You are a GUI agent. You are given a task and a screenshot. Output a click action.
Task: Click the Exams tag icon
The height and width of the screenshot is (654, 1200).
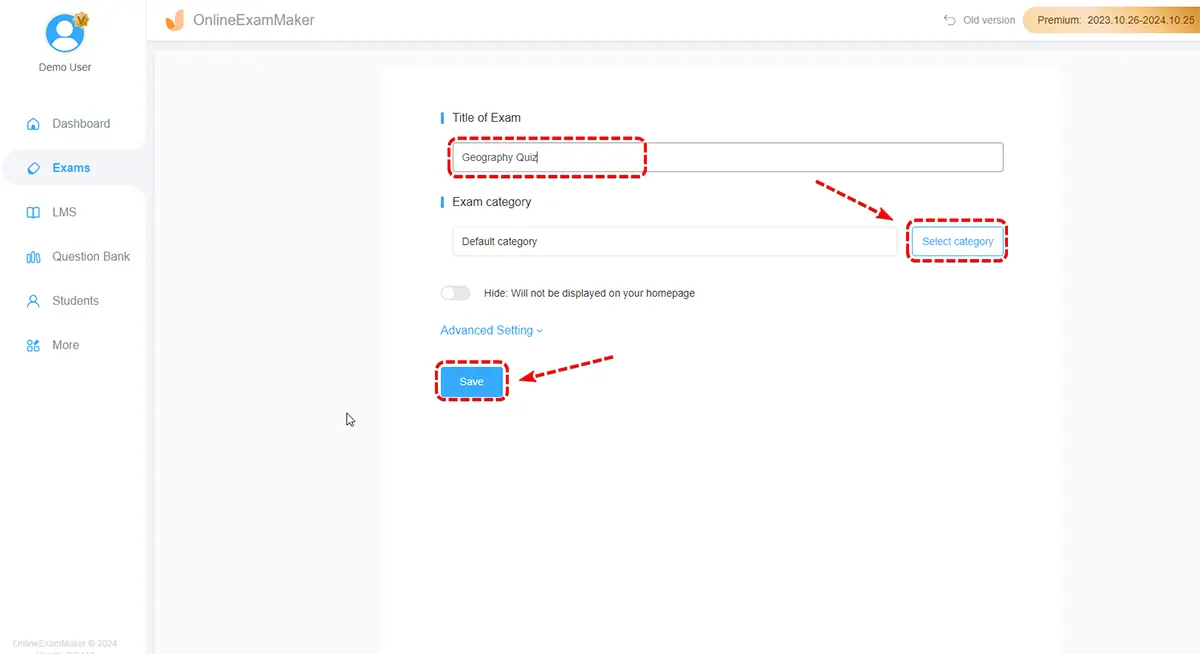click(x=33, y=168)
